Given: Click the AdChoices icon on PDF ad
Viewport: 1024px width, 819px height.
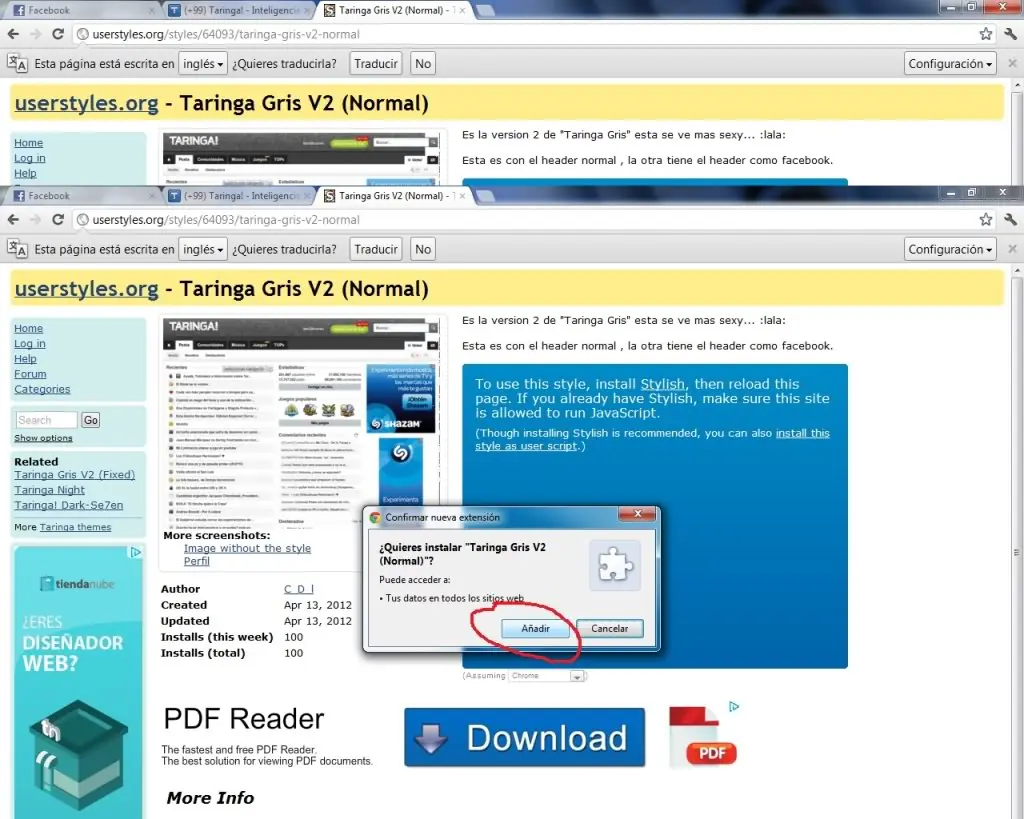Looking at the screenshot, I should [x=733, y=706].
